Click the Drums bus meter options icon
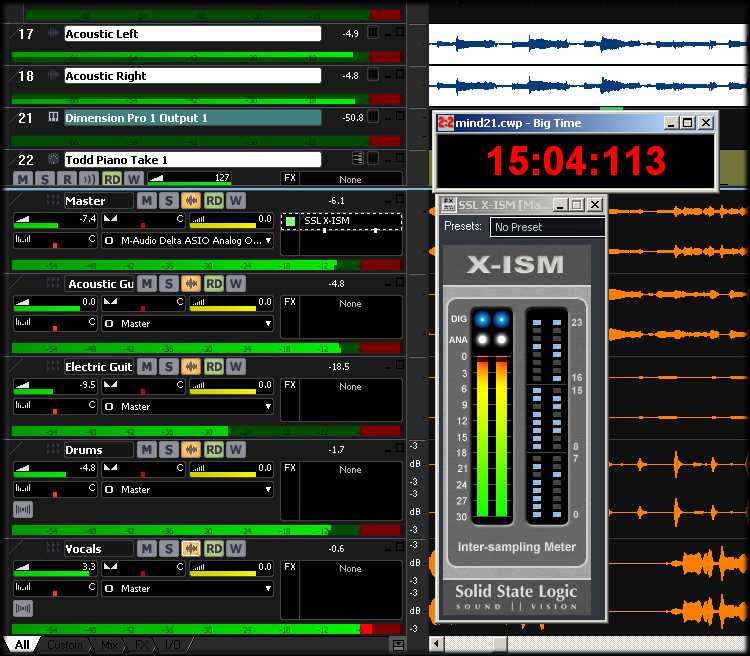 pos(22,509)
